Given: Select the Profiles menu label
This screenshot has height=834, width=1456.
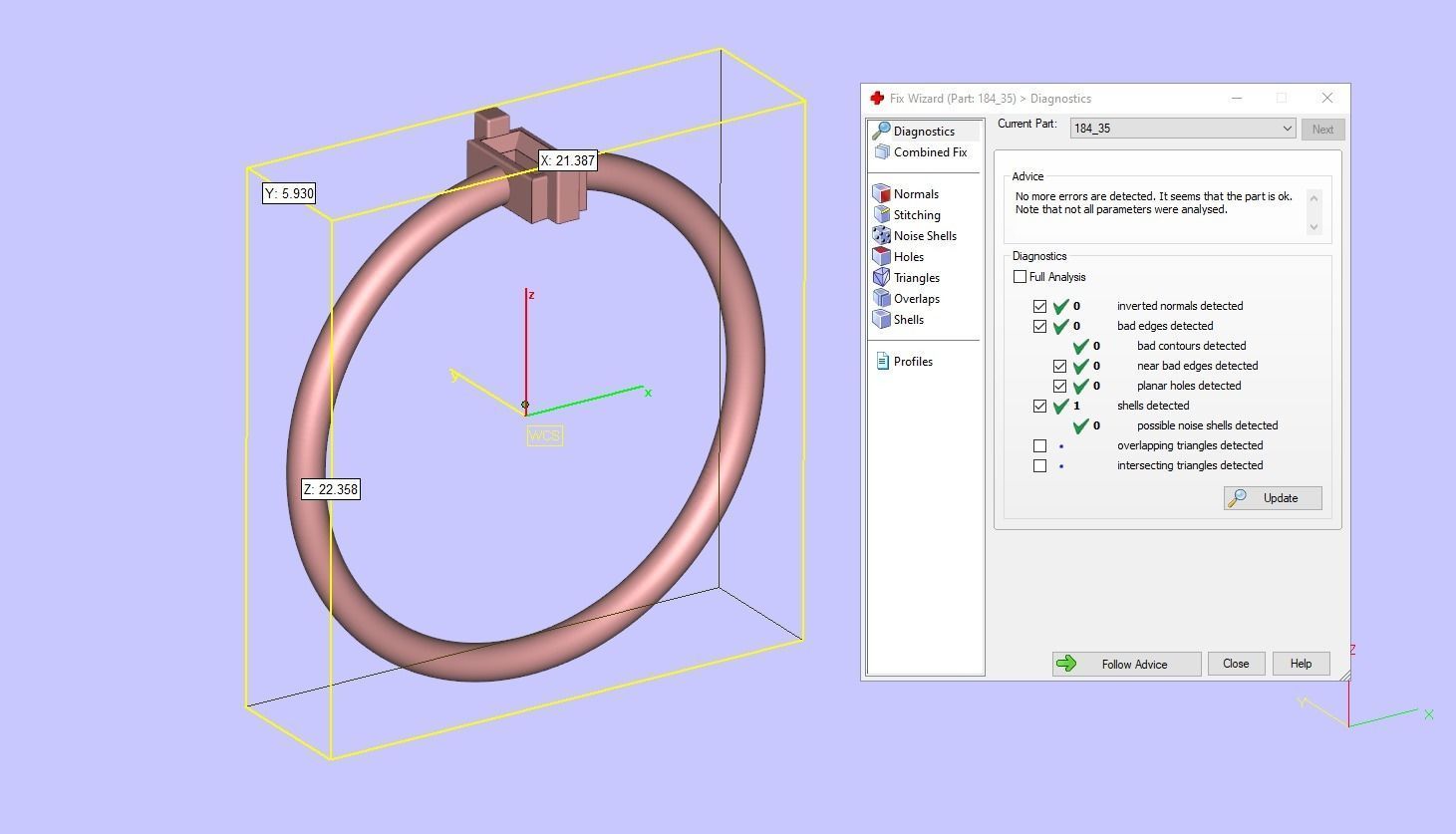Looking at the screenshot, I should 913,362.
